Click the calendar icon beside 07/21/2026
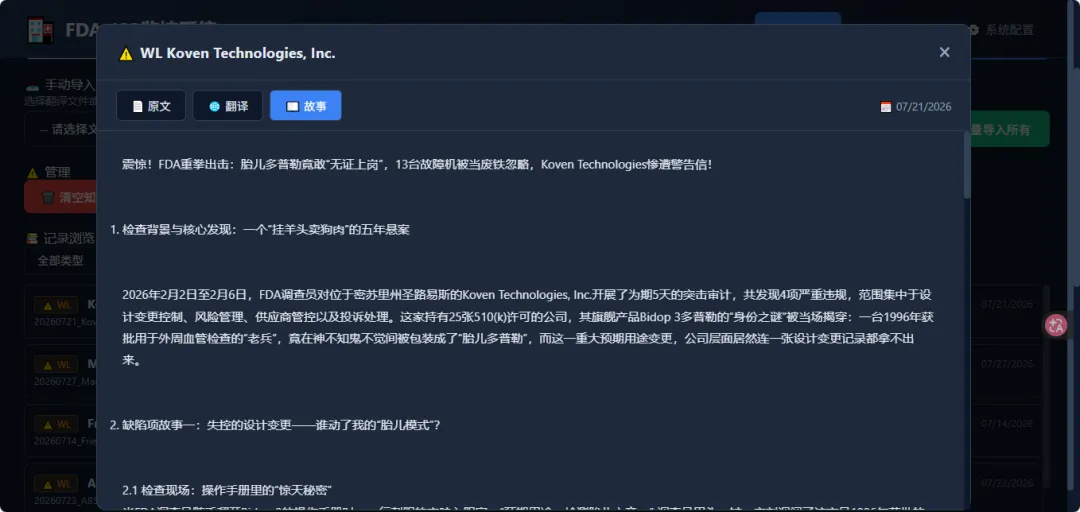This screenshot has height=512, width=1080. [x=886, y=107]
